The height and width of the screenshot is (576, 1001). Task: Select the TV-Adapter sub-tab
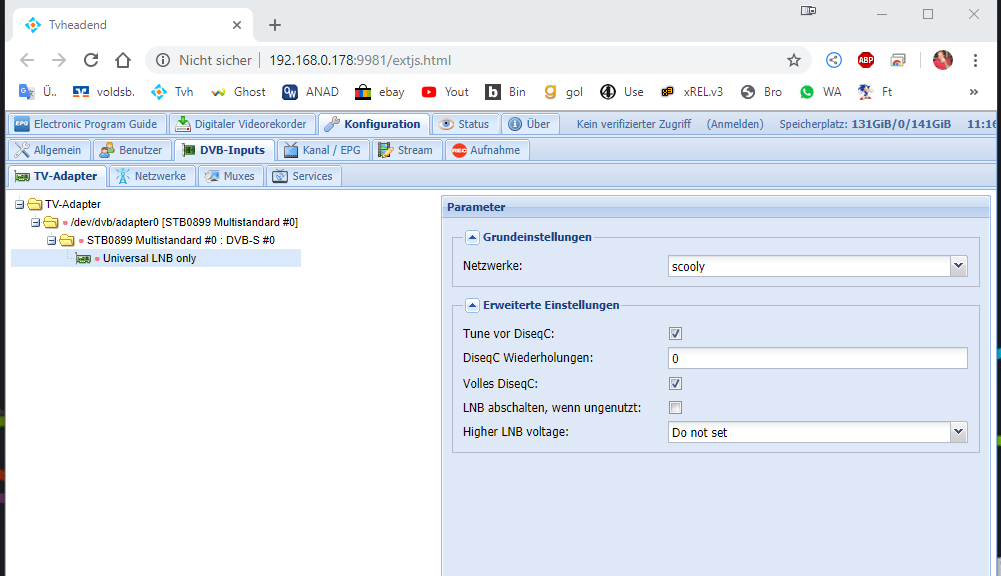point(57,176)
